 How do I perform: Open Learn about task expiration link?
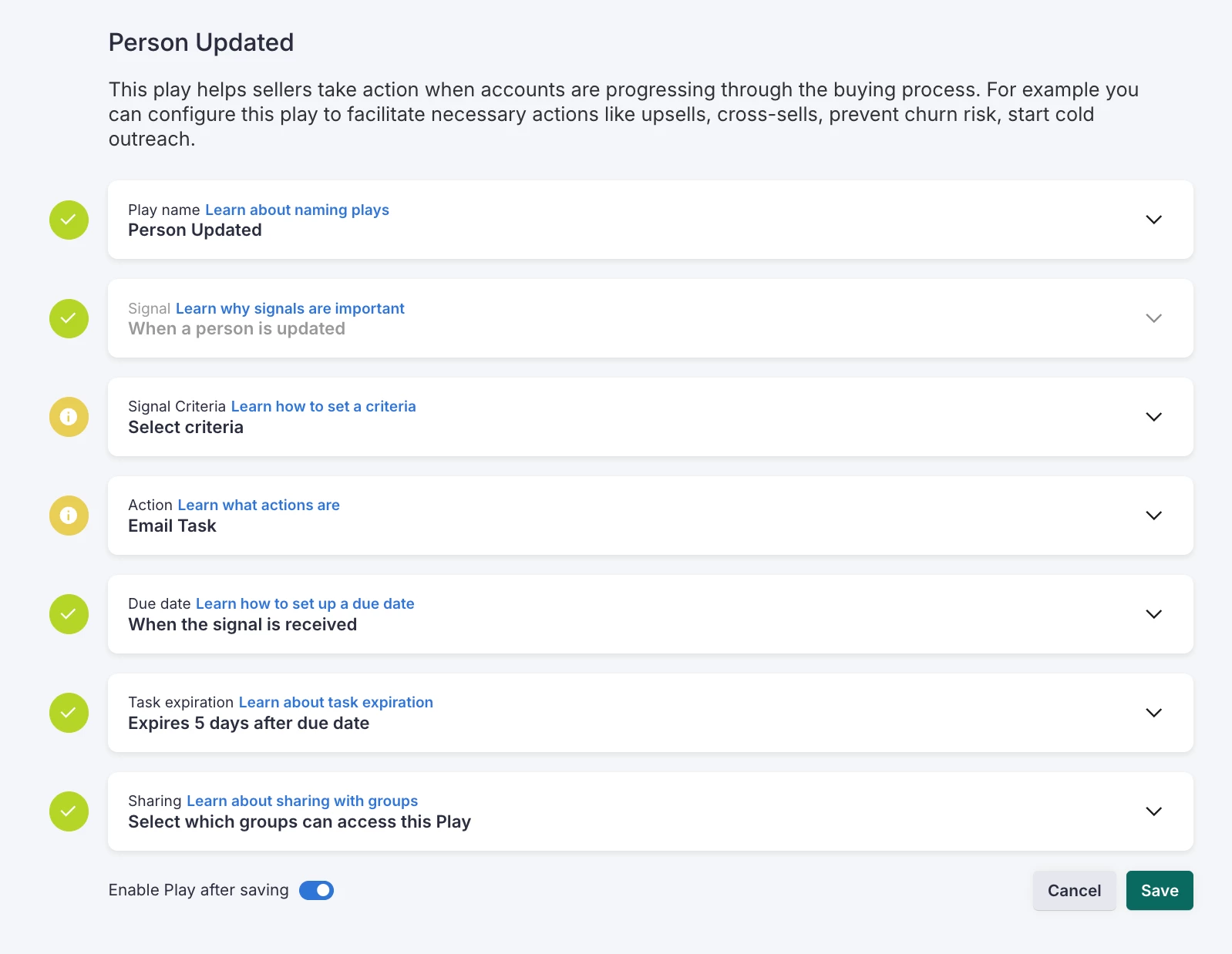335,702
